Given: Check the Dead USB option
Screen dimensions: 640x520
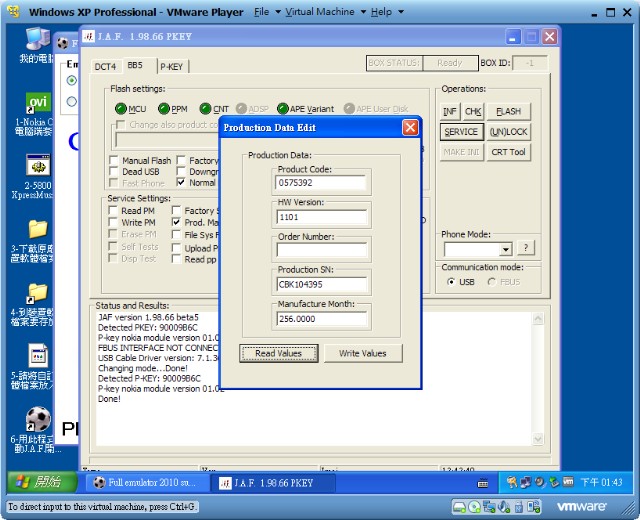Looking at the screenshot, I should coord(114,172).
